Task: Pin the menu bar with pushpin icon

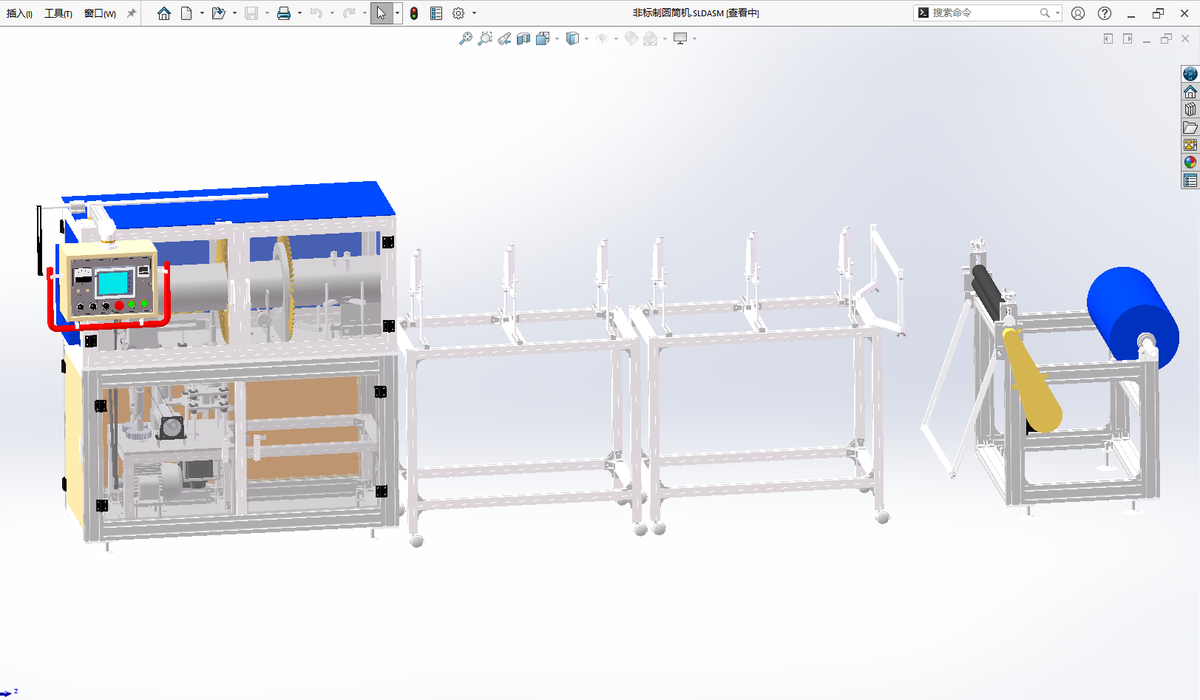Action: pos(131,14)
